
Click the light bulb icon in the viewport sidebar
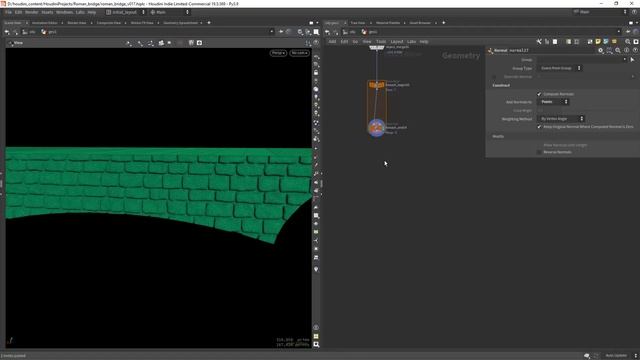click(x=316, y=269)
